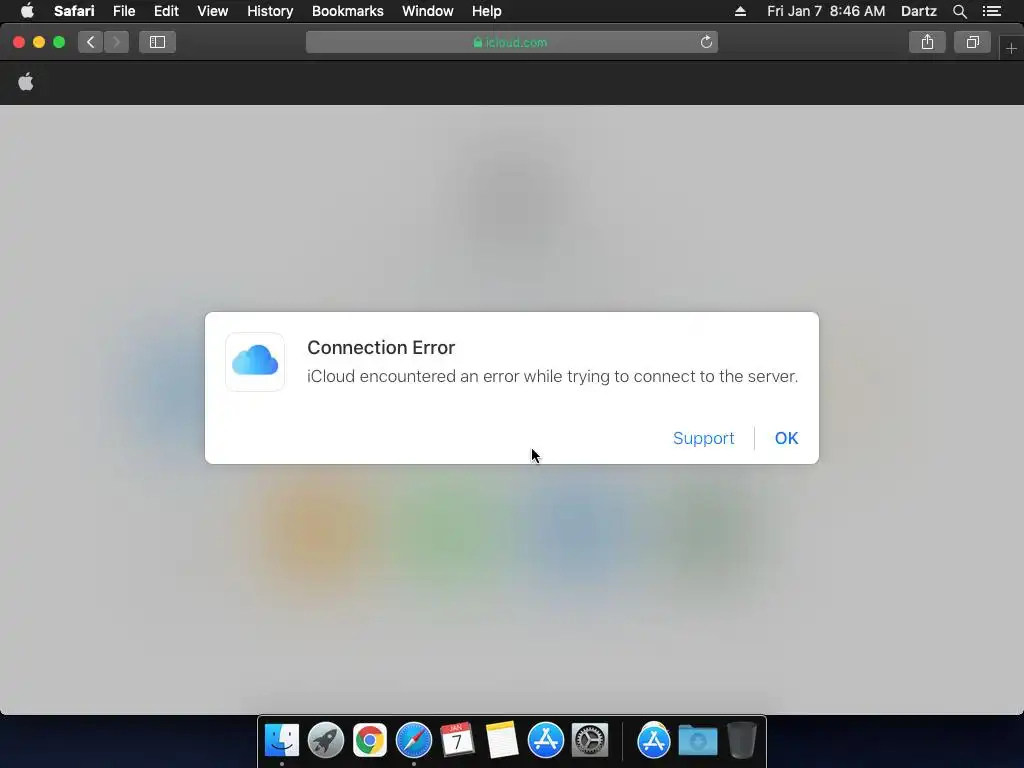This screenshot has height=768, width=1024.
Task: Open the App Store icon next to Notes
Action: point(545,740)
